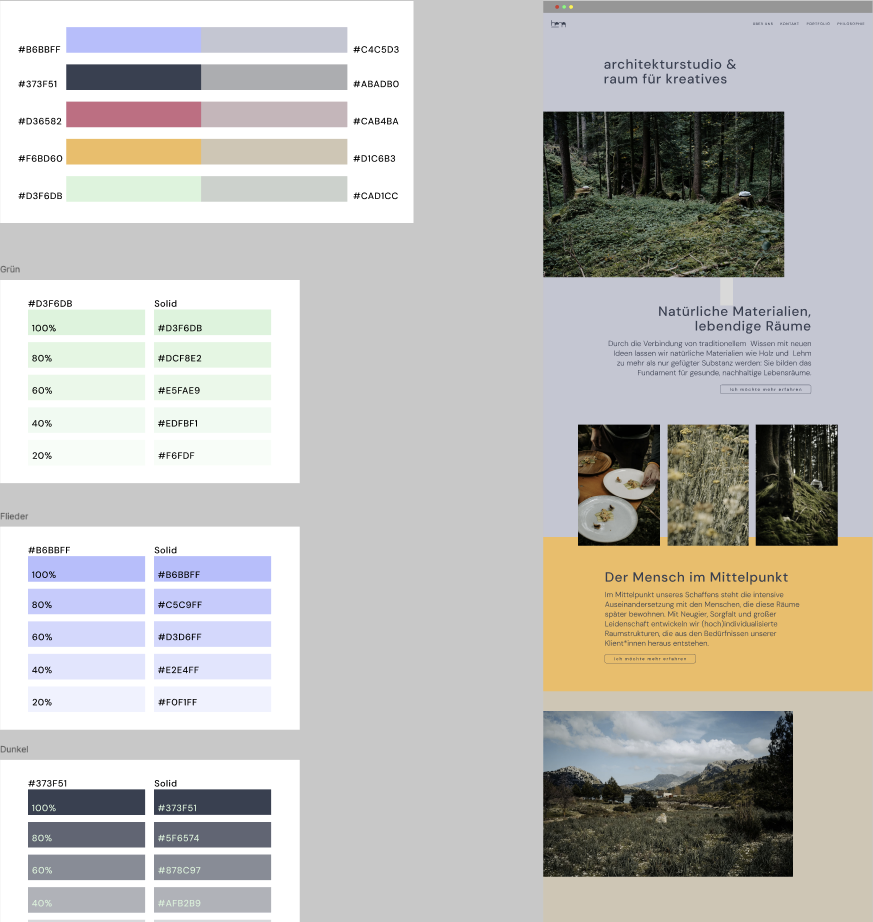
Task: Select the yellow swatch labeled #F6BD60
Action: (x=133, y=152)
